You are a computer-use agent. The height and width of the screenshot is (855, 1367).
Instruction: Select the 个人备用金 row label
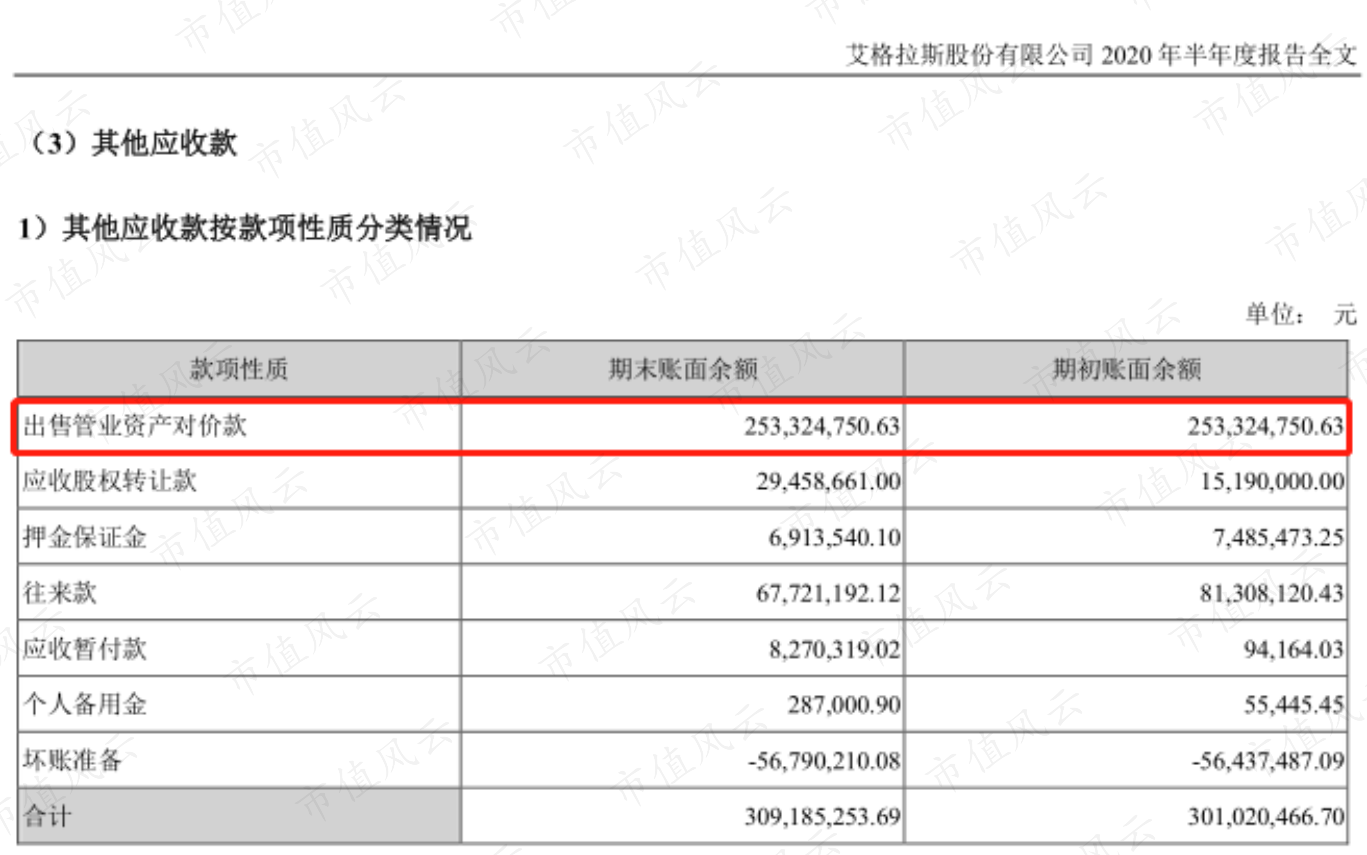[x=85, y=705]
